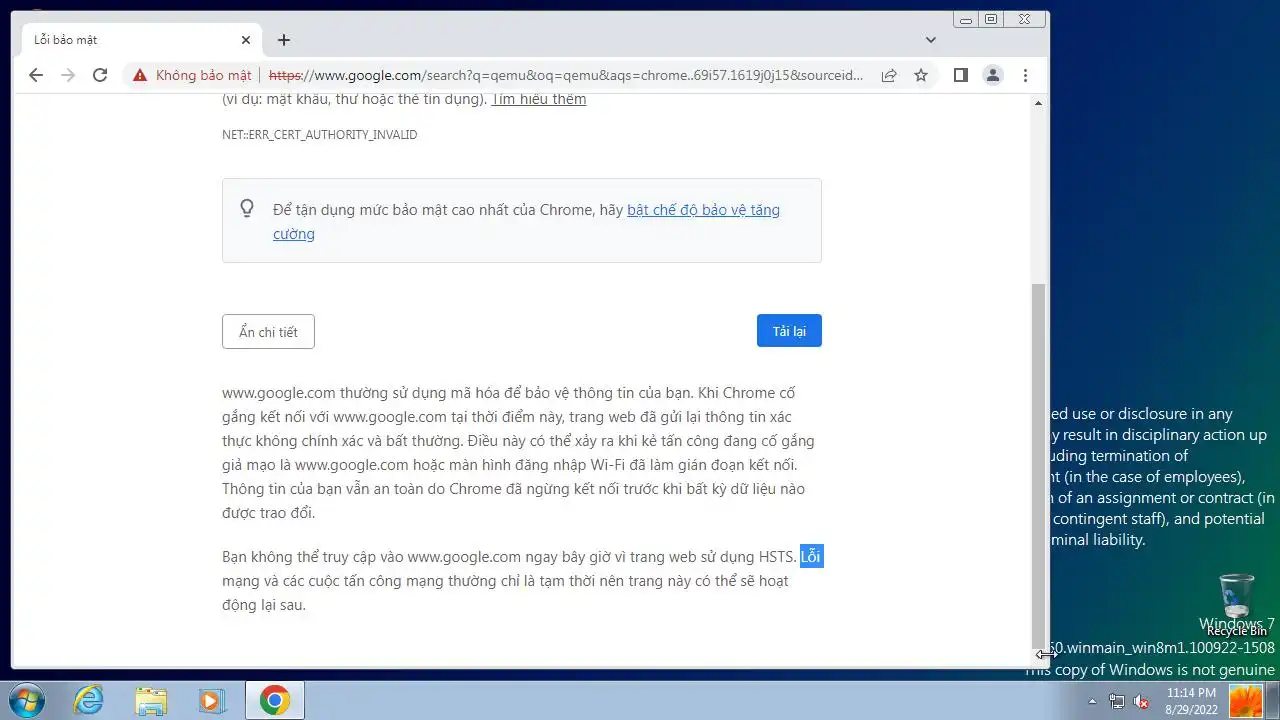Launch Internet Explorer from the taskbar
Viewport: 1280px width, 720px height.
pyautogui.click(x=89, y=700)
